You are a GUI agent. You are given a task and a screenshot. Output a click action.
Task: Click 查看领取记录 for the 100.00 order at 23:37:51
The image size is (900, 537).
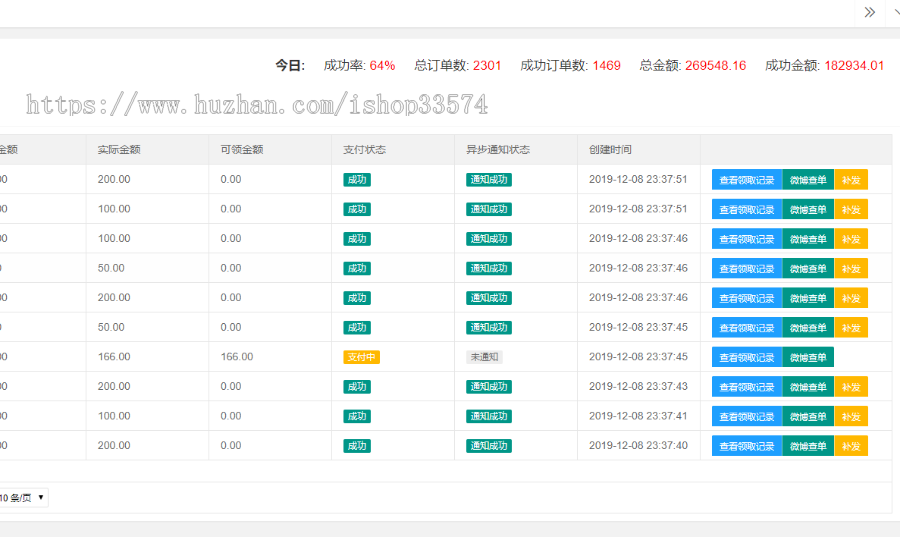tap(746, 209)
